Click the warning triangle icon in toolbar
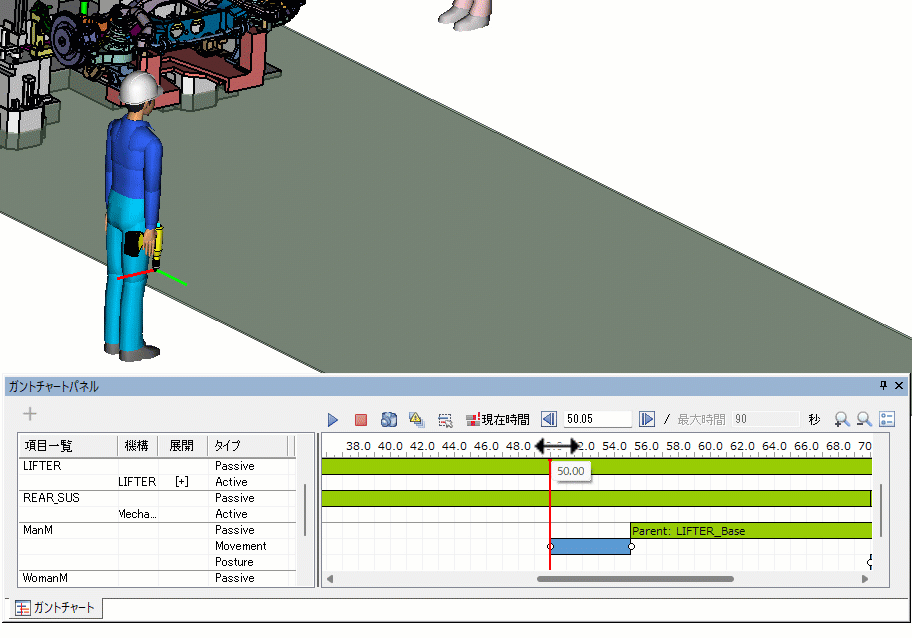912x638 pixels. click(417, 420)
